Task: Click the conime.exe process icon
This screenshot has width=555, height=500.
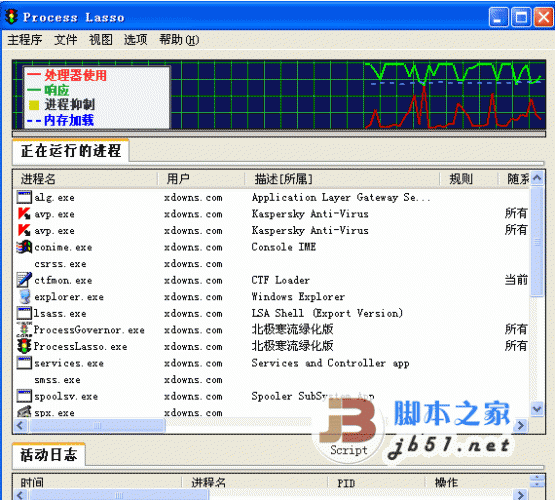Action: [24, 247]
